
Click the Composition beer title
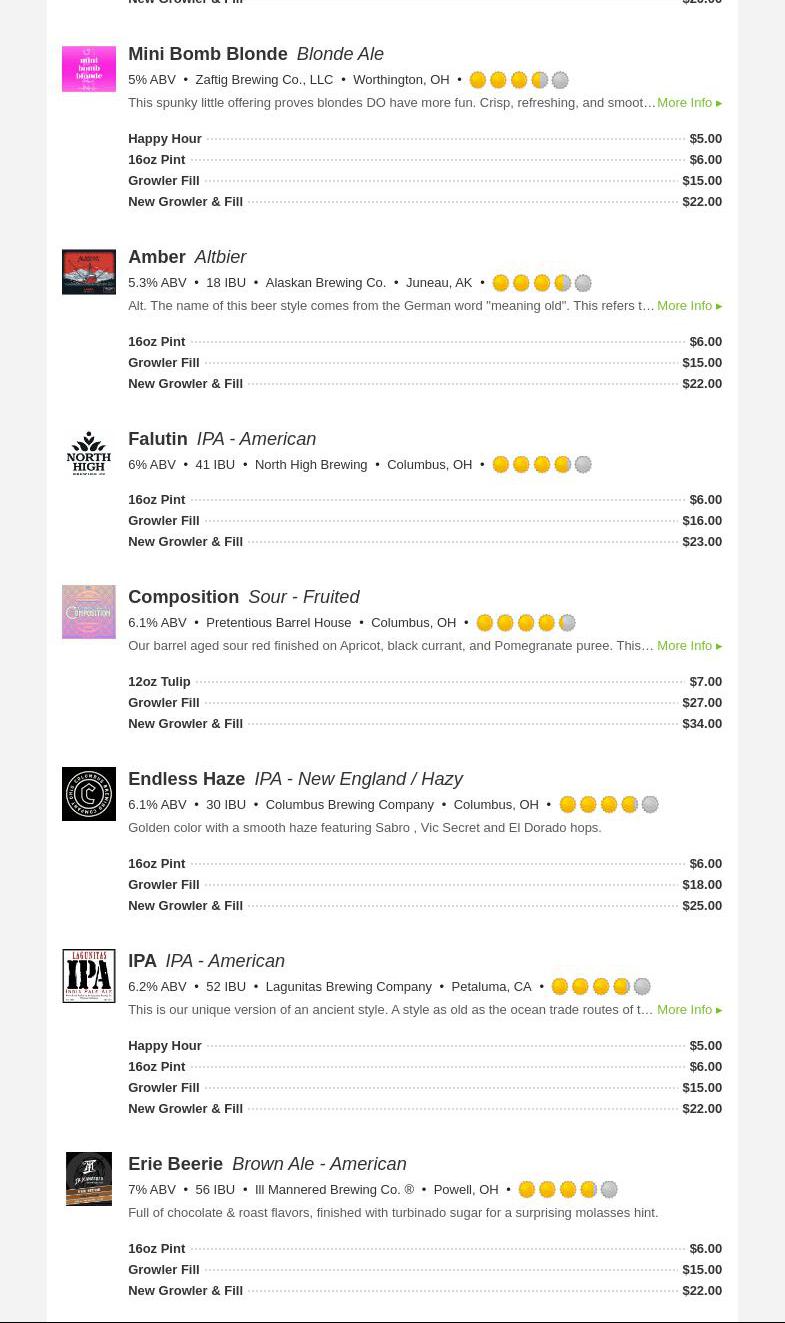click(x=184, y=597)
